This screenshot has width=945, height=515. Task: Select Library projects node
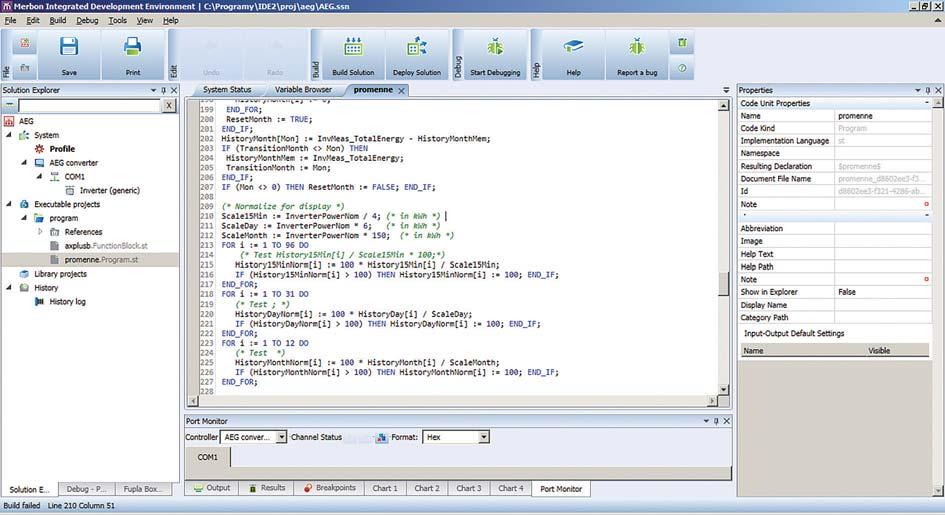(x=60, y=274)
